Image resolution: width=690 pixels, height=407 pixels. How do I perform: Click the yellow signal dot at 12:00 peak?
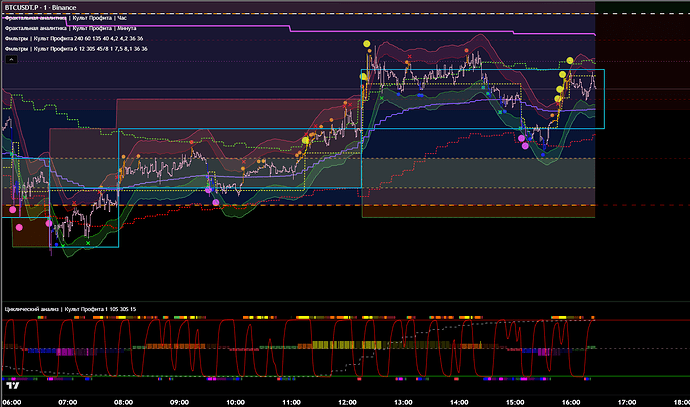click(366, 46)
